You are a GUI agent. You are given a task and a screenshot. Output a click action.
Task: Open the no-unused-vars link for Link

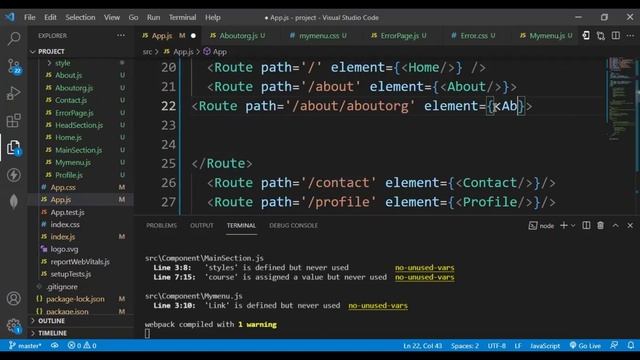(x=378, y=305)
